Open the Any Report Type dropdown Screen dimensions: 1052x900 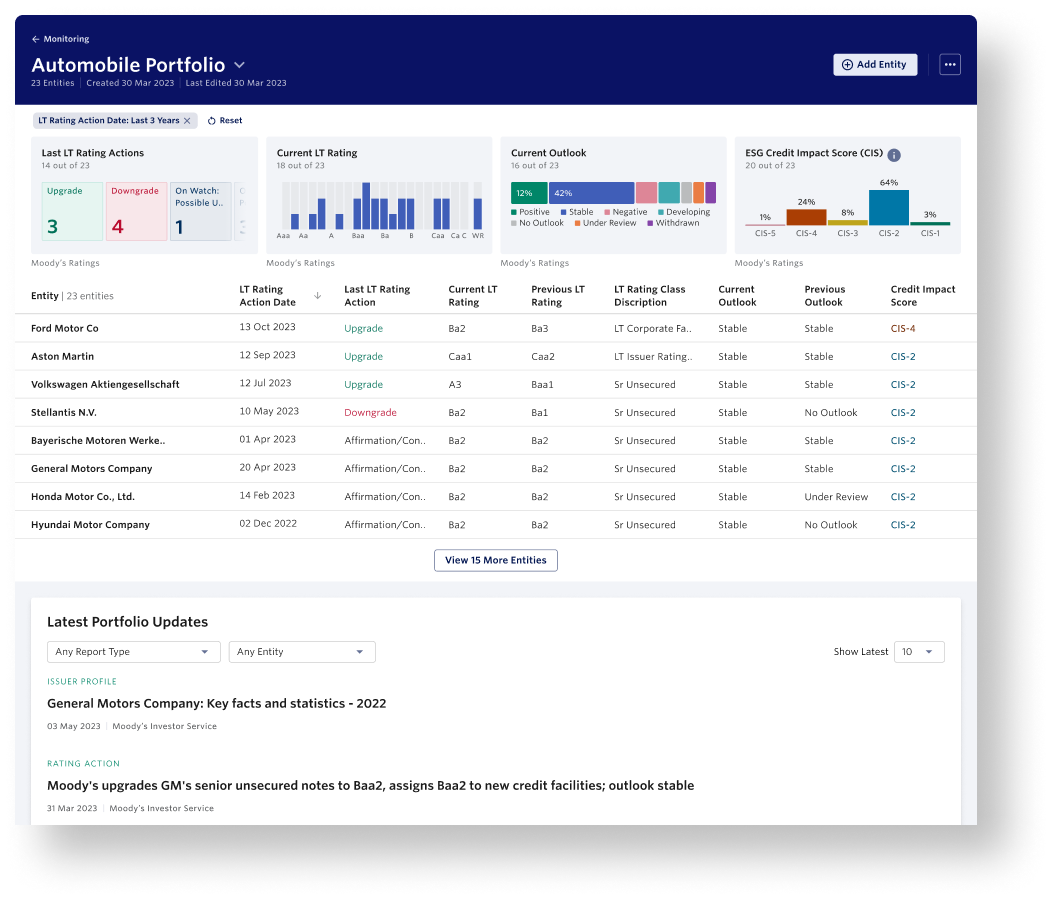(134, 652)
